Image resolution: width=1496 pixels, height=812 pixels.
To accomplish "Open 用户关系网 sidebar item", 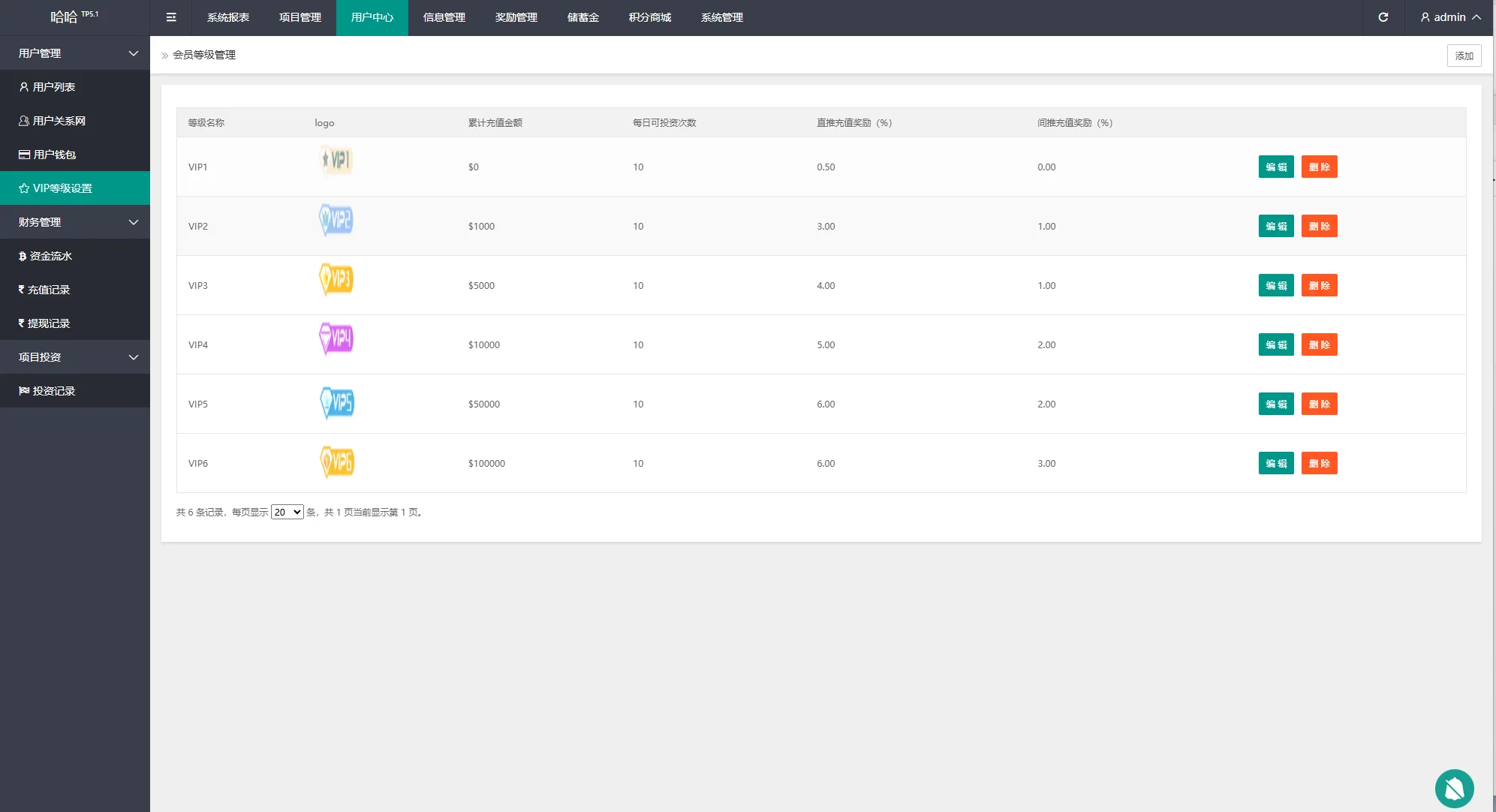I will 59,121.
